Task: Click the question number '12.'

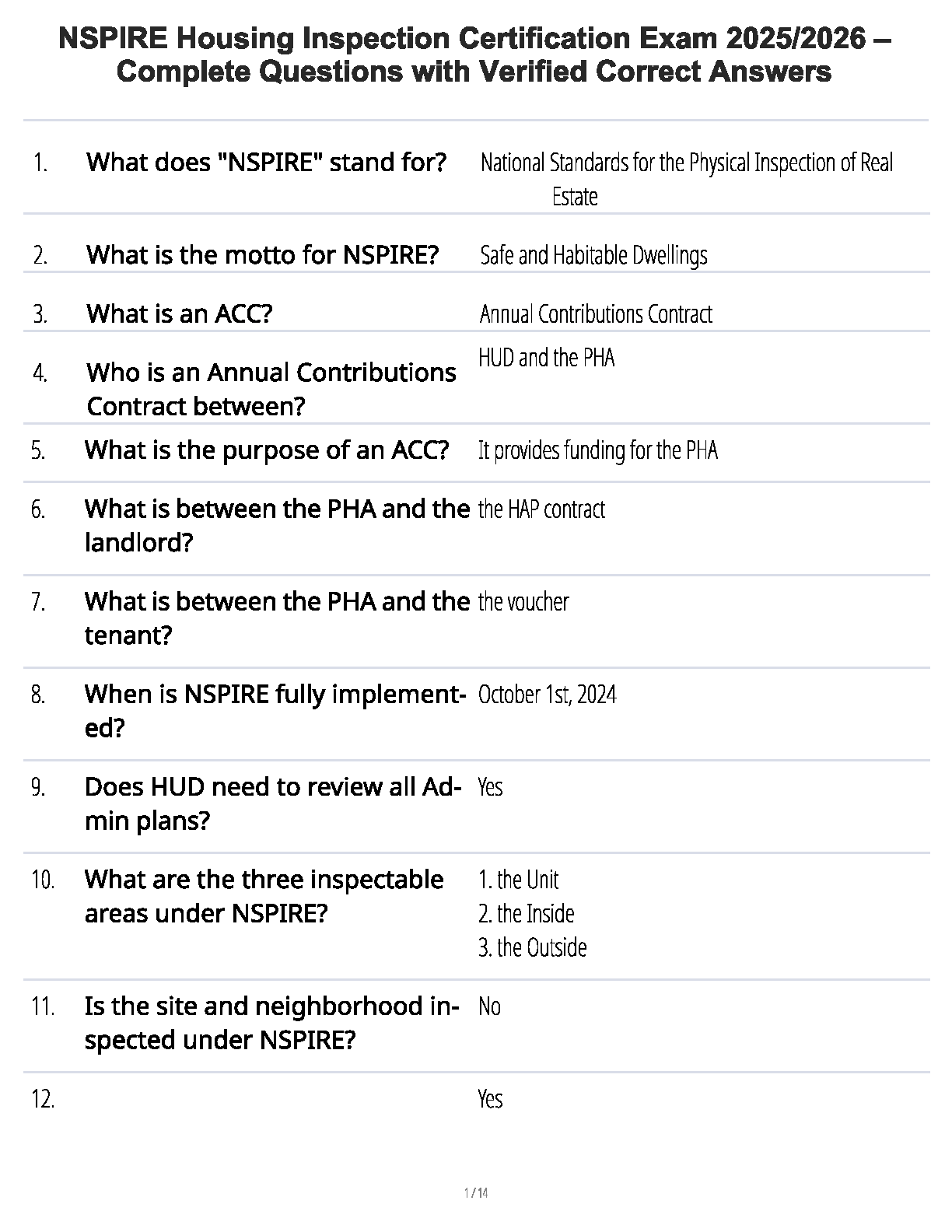Action: (43, 1100)
